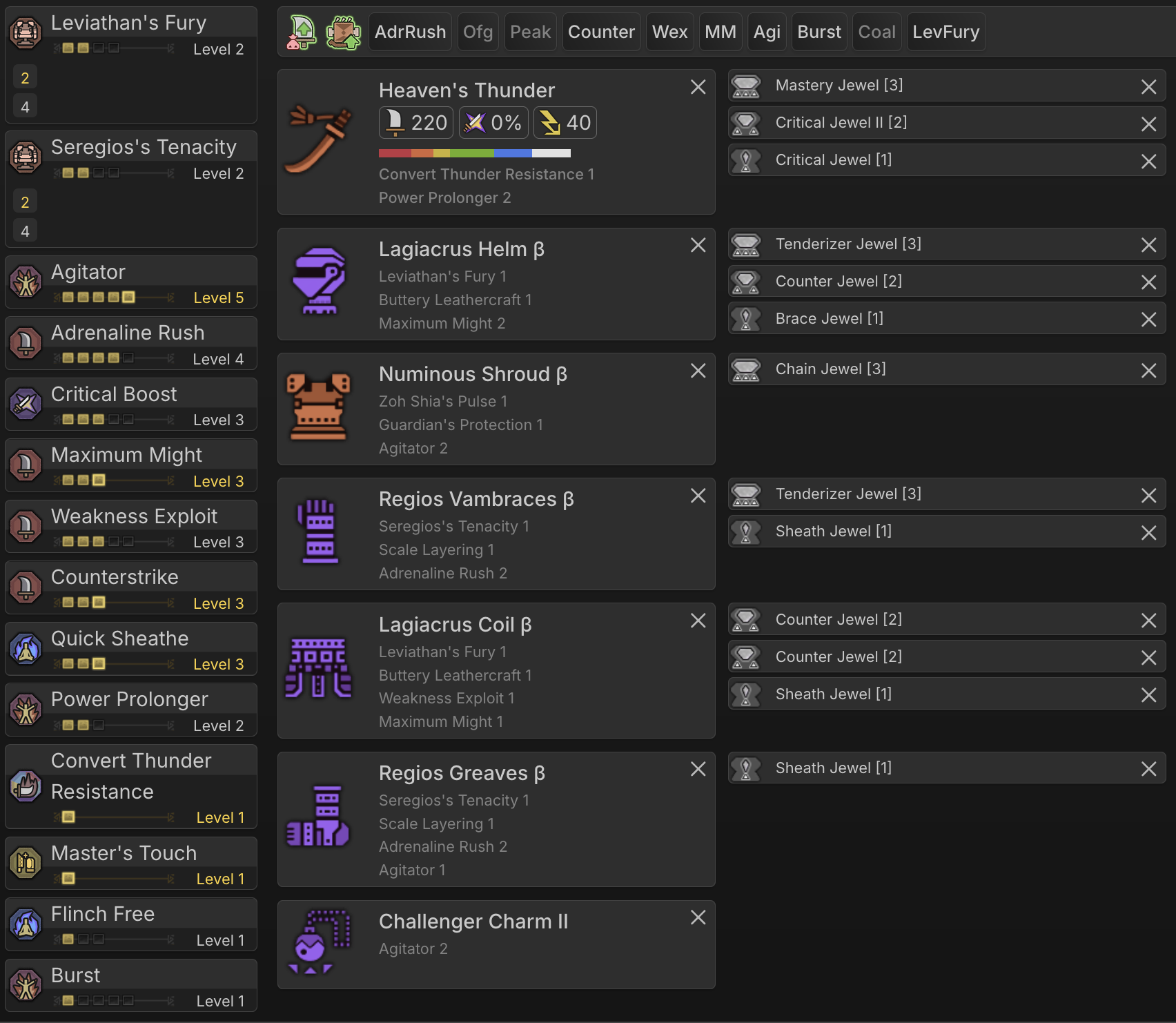Toggle the Coal skill filter
Screen dimensions: 1176x1023
click(x=876, y=32)
